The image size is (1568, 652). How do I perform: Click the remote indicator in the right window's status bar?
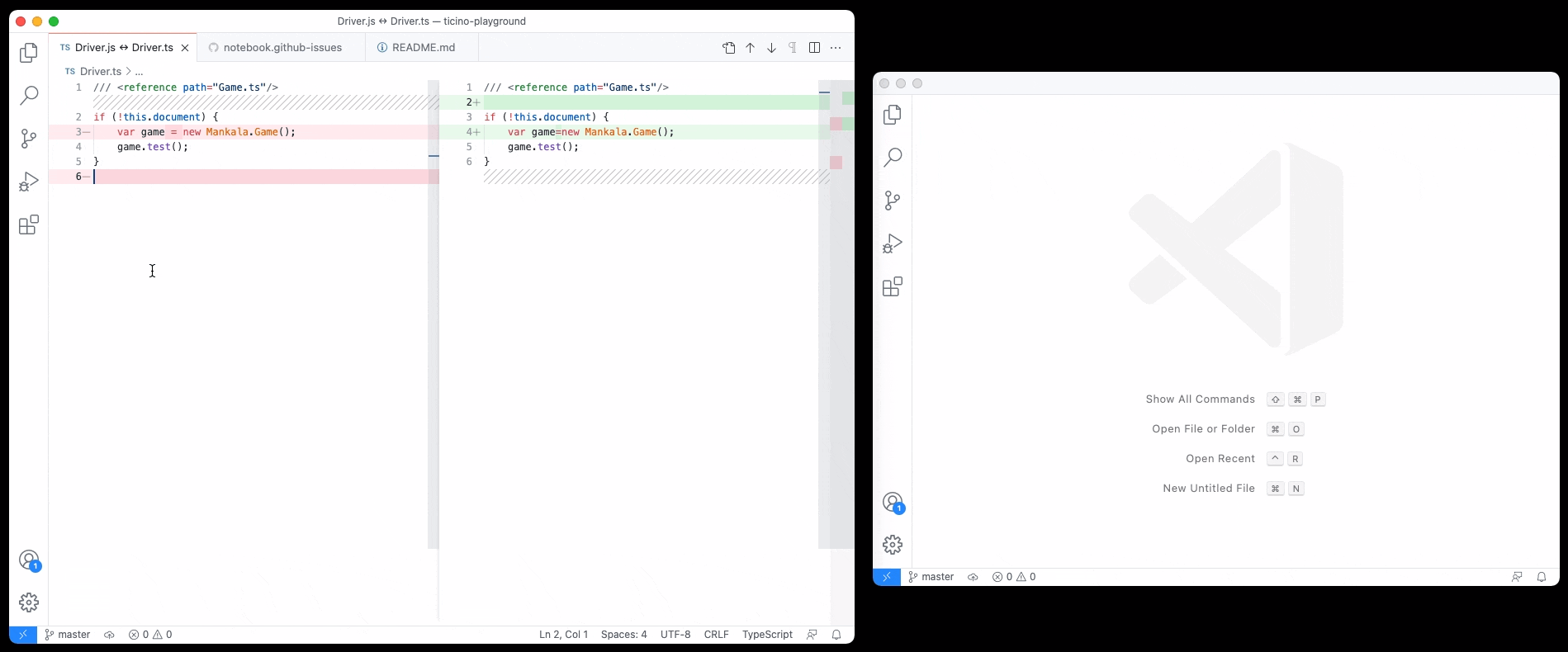(x=887, y=577)
